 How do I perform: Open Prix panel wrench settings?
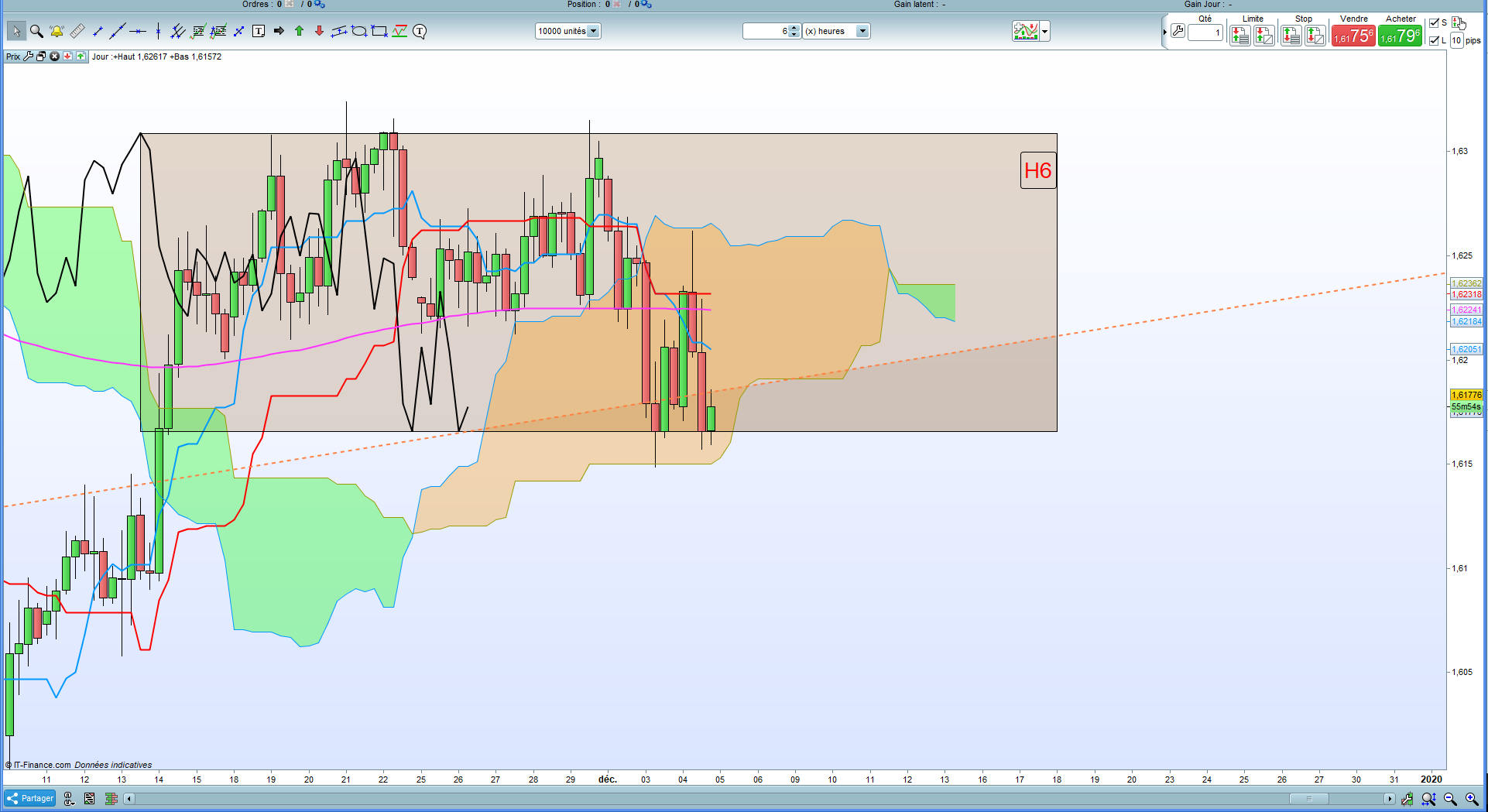click(29, 57)
